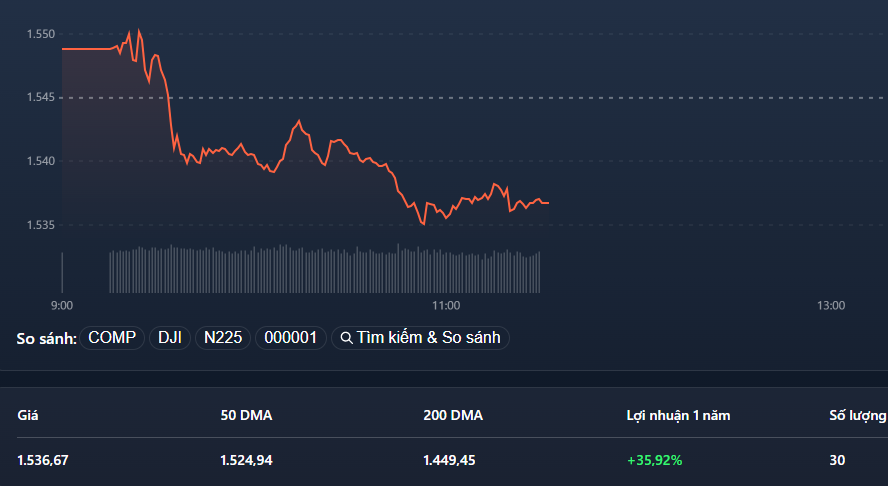Select the Lợi nhuận 1 năm header
The height and width of the screenshot is (486, 888).
point(678,415)
